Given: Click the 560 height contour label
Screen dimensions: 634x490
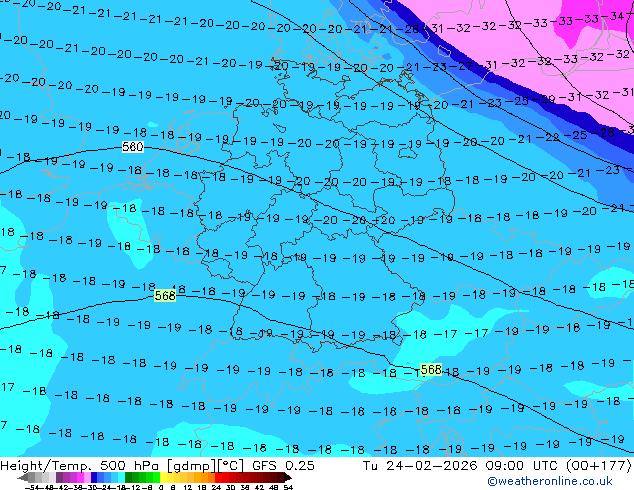Looking at the screenshot, I should point(133,147).
